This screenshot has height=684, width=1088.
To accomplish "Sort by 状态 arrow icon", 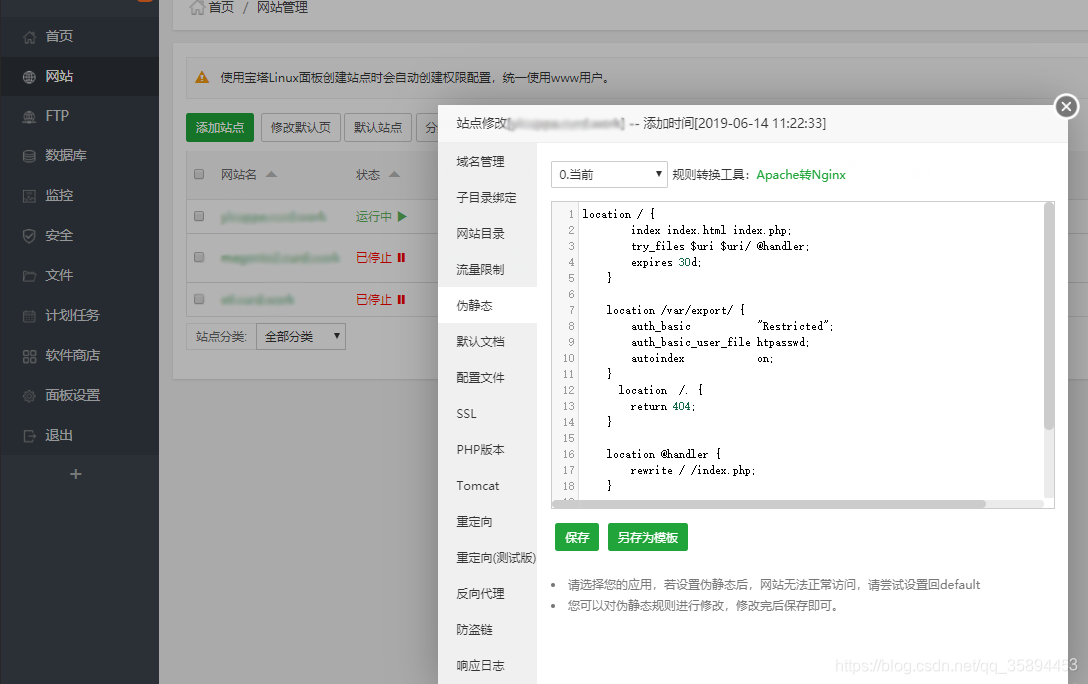I will click(394, 174).
